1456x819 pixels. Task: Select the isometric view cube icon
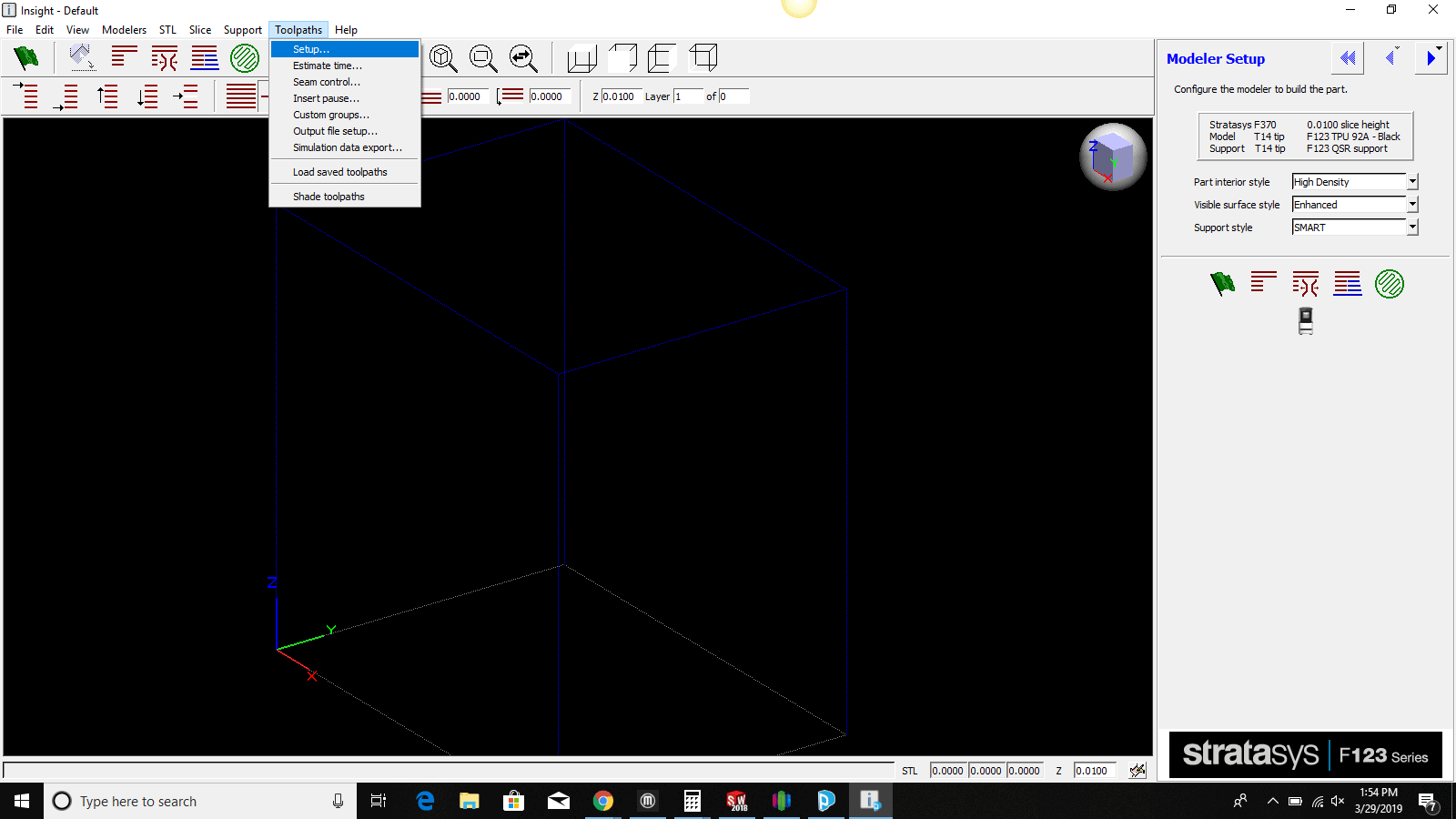(582, 57)
